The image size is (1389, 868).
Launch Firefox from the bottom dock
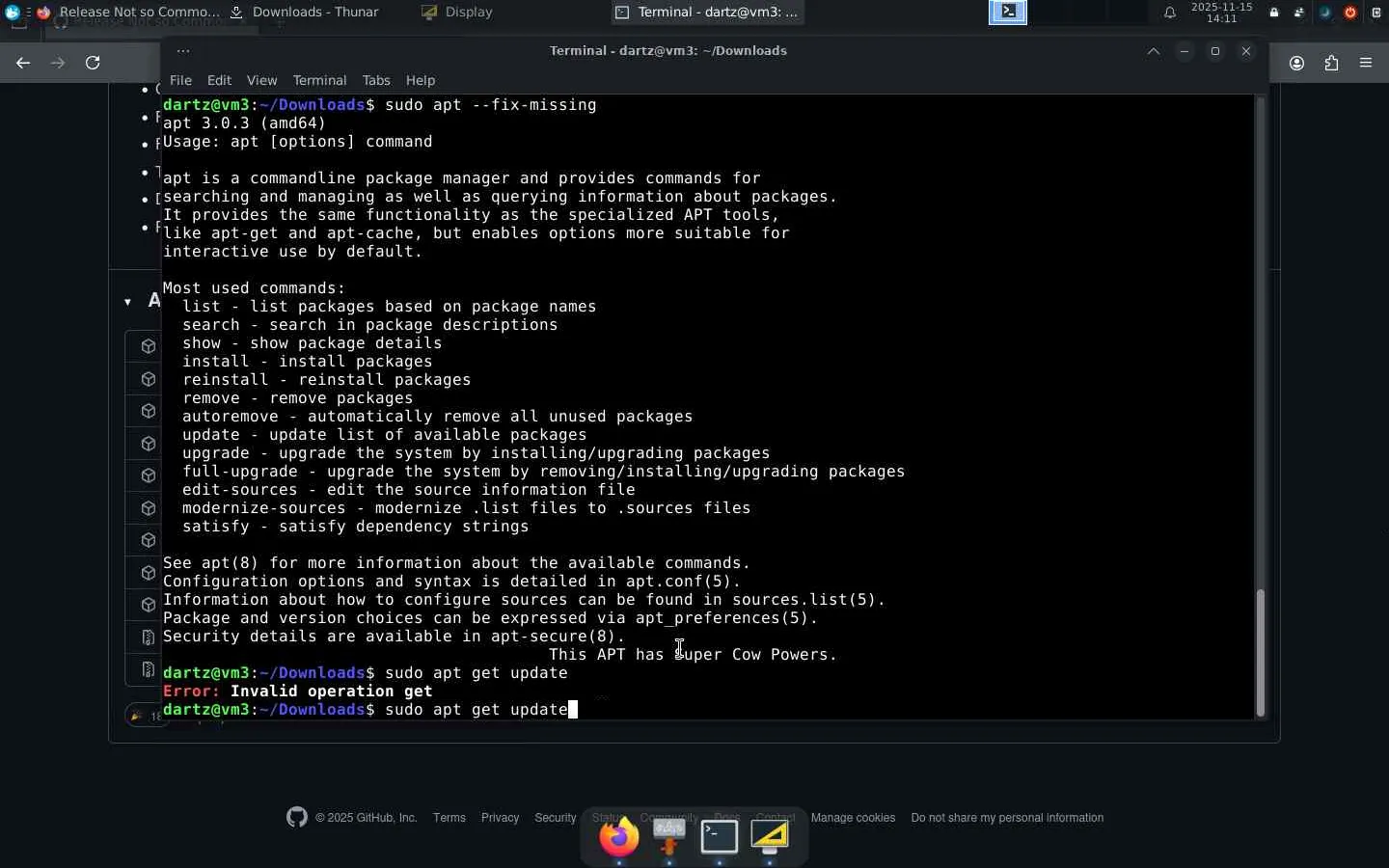619,836
